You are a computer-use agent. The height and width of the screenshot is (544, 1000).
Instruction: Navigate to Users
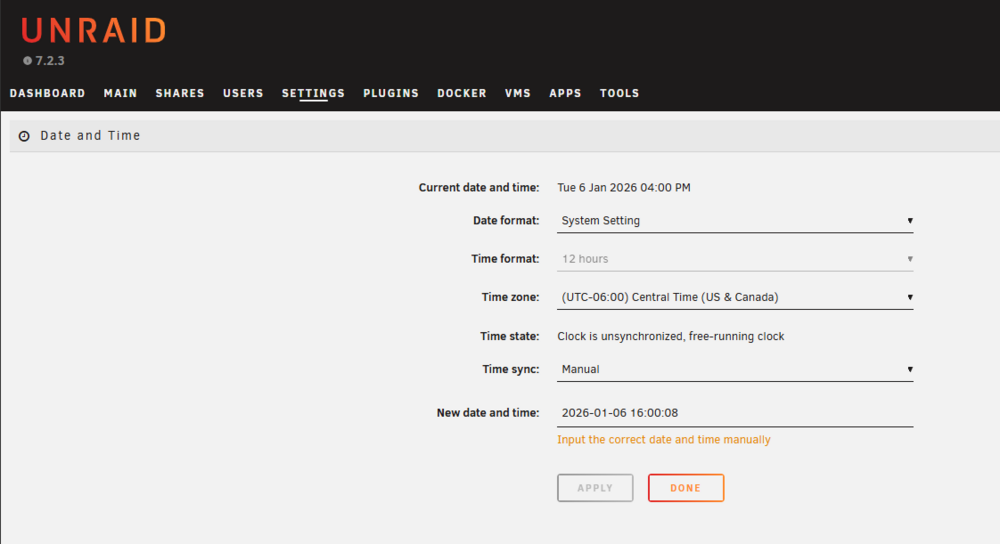(x=243, y=93)
